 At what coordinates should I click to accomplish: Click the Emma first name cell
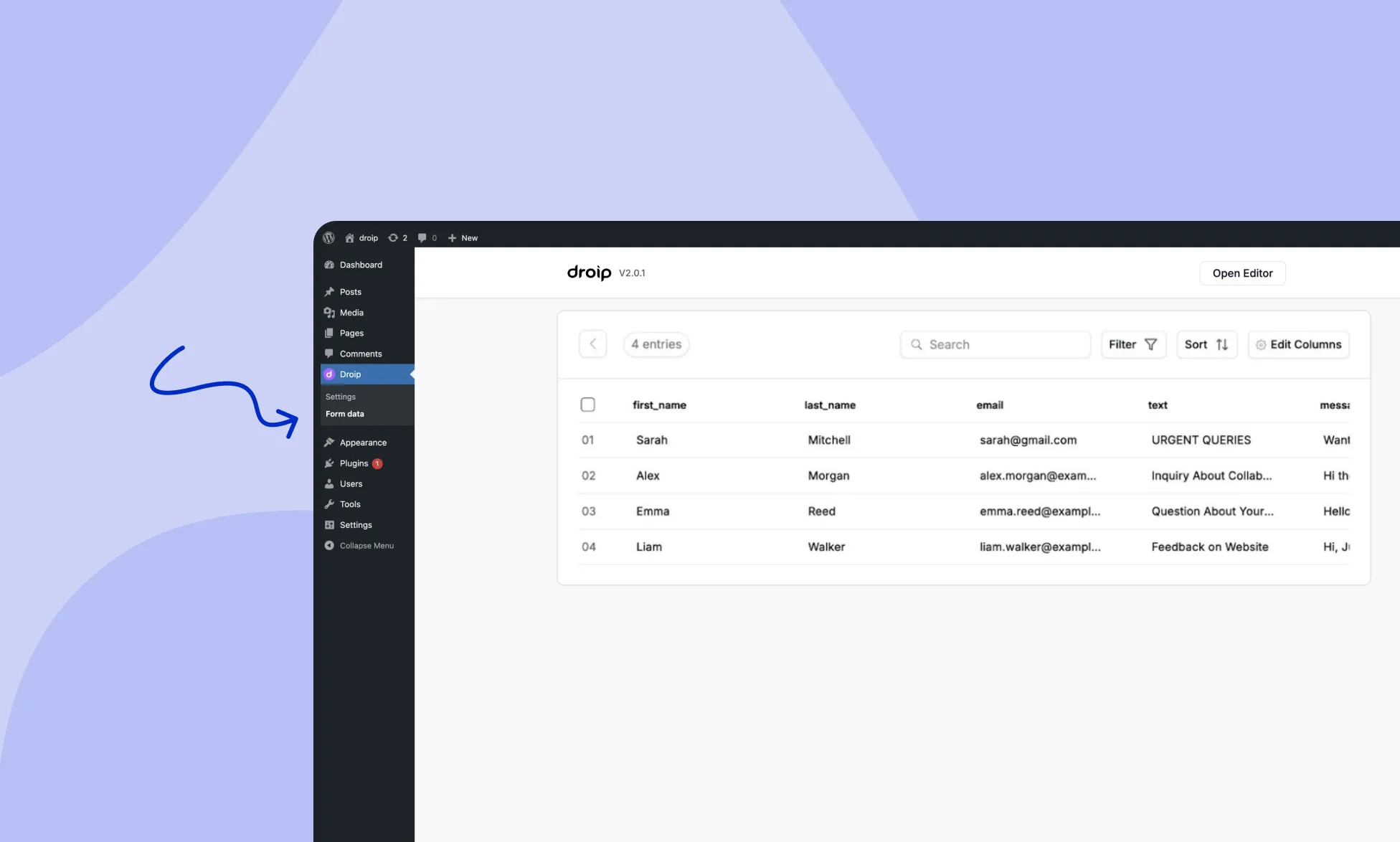(x=653, y=511)
